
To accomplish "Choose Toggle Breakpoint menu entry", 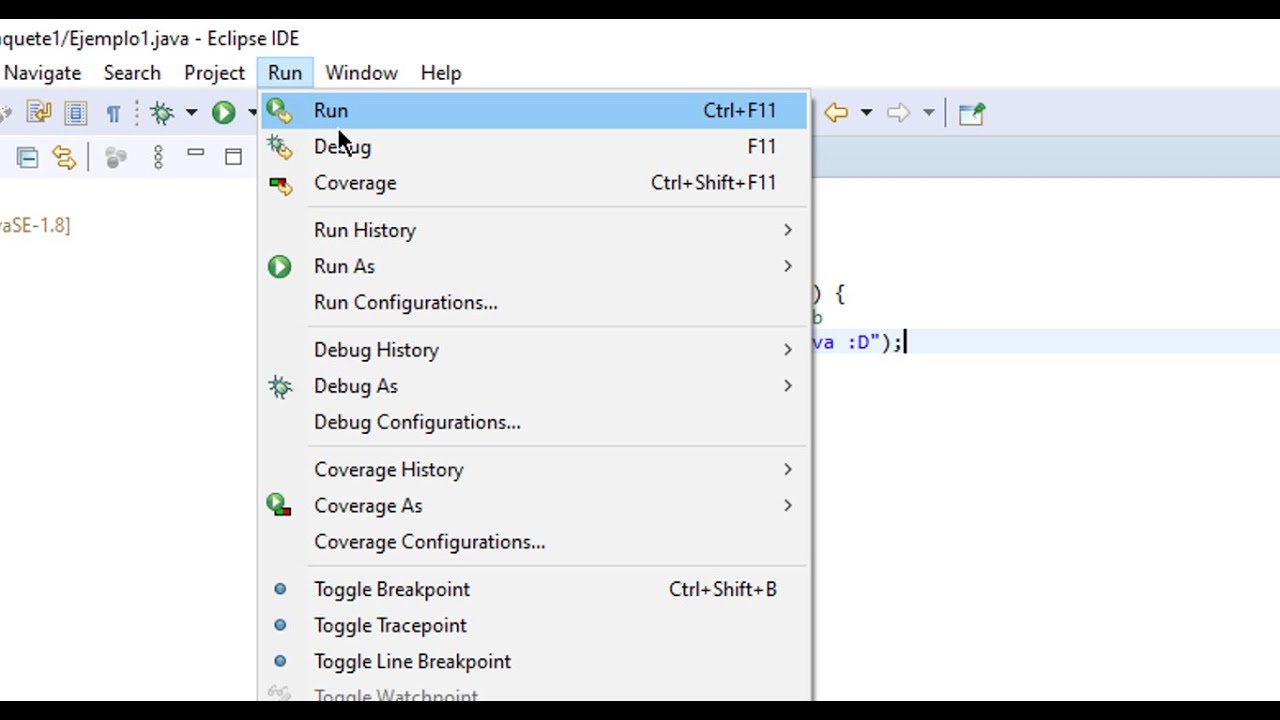I will tap(534, 590).
